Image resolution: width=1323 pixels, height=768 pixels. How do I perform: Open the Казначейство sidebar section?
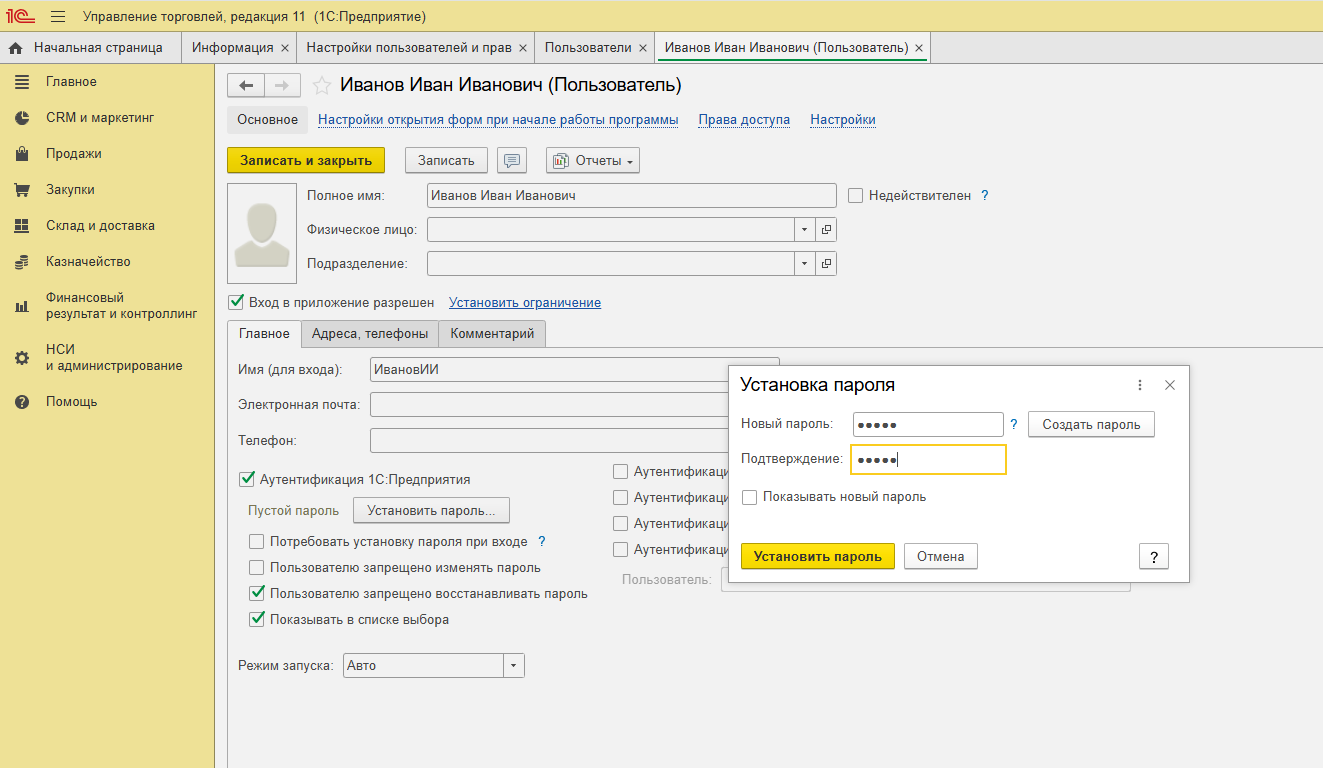[88, 262]
